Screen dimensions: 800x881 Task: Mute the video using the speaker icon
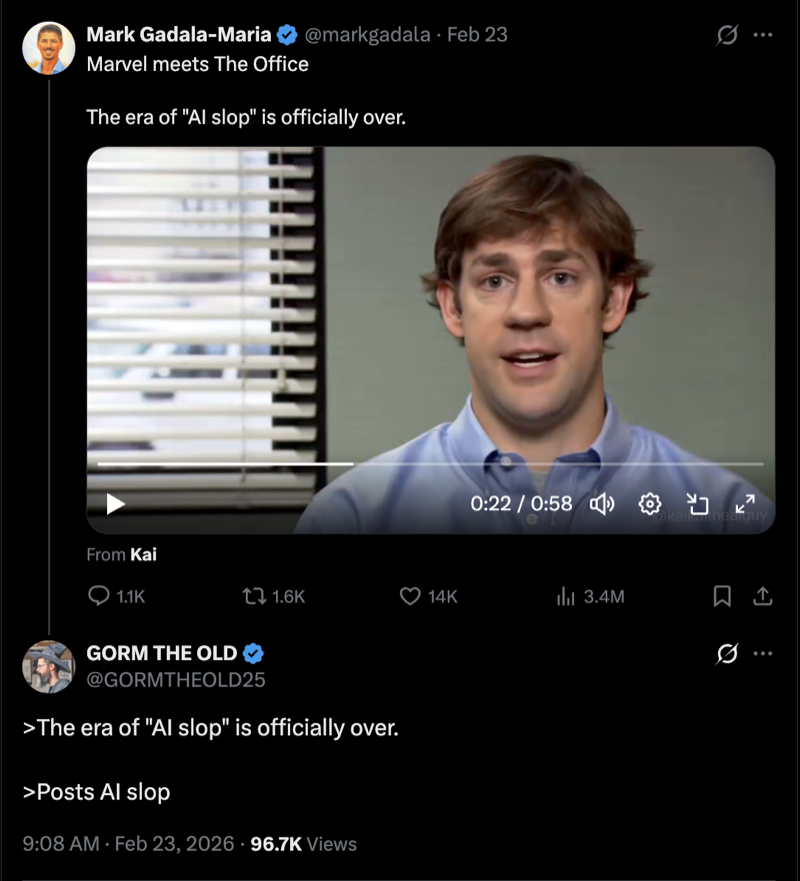pos(602,504)
